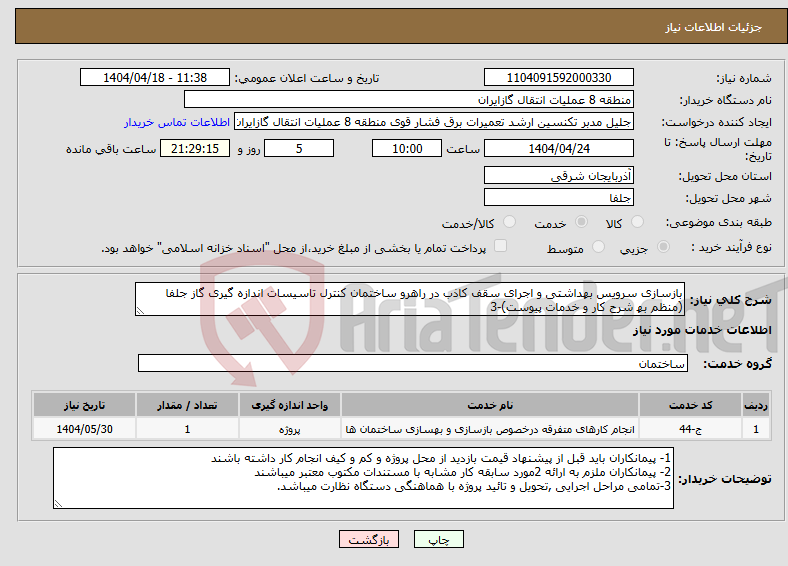Click the deadline time field 10:00
Image resolution: width=788 pixels, height=566 pixels.
(407, 148)
